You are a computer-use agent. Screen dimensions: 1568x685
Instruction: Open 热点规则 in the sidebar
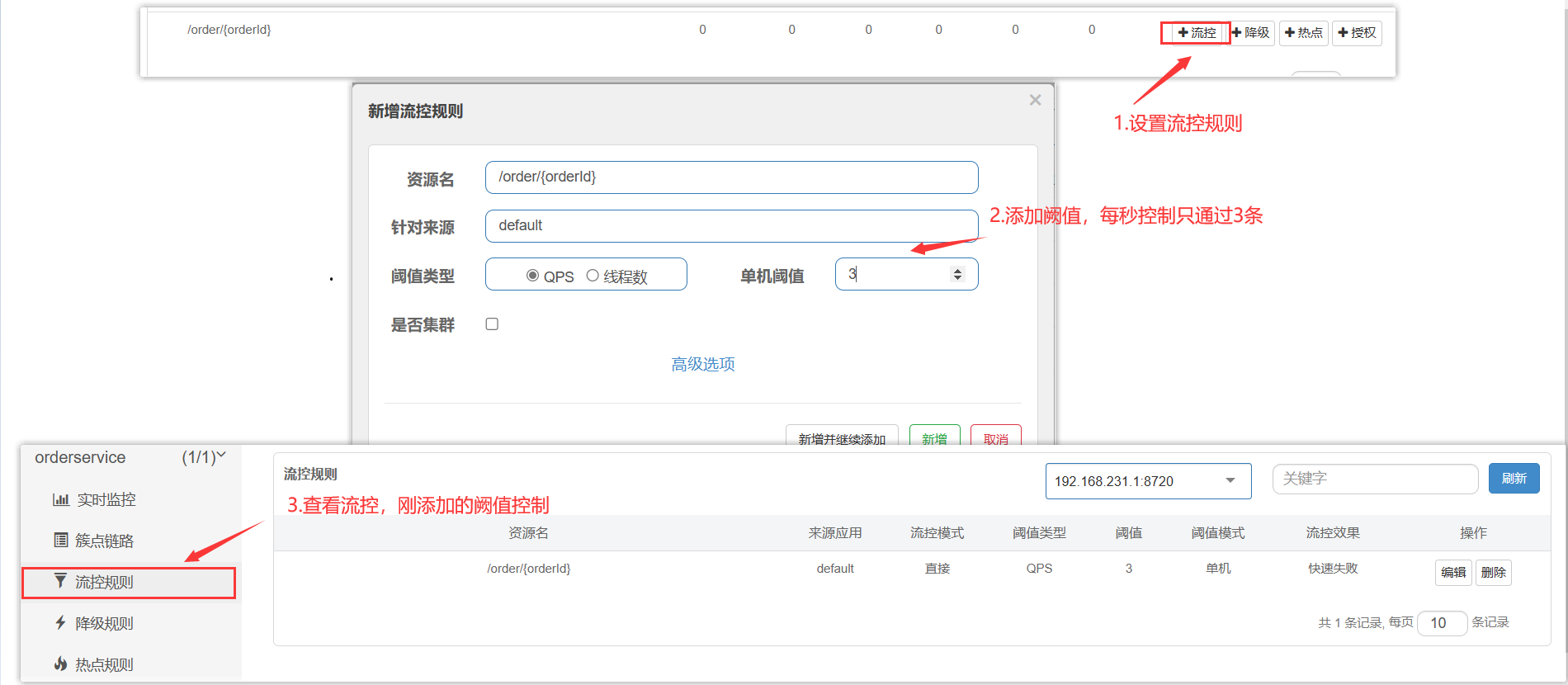click(x=104, y=664)
